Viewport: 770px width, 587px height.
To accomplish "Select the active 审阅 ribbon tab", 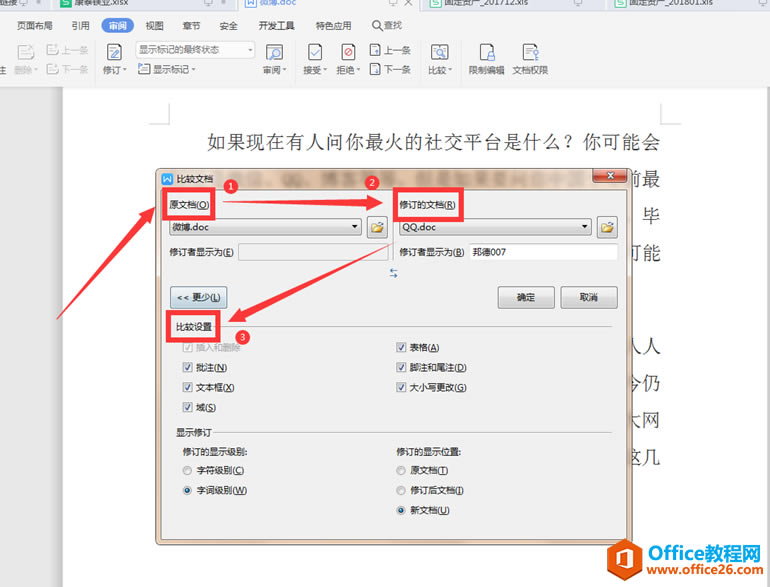I will tap(117, 26).
